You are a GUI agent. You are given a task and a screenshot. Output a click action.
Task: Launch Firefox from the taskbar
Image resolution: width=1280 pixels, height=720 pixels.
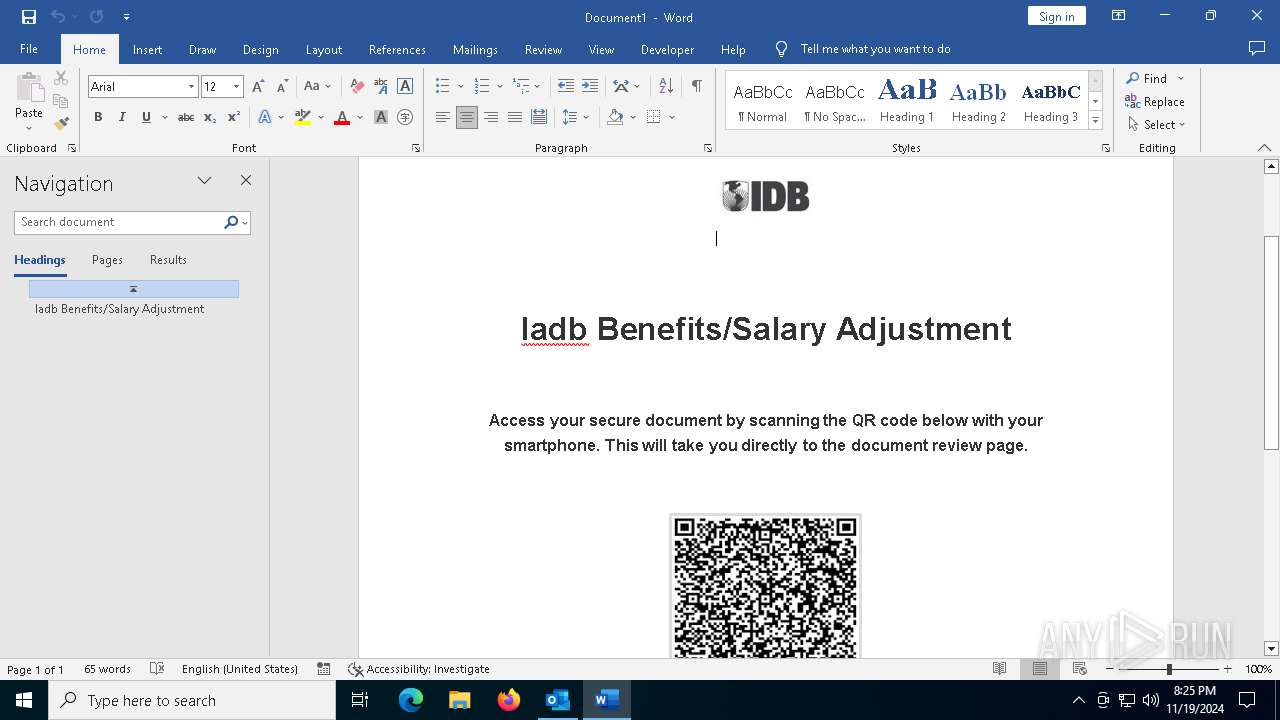509,700
